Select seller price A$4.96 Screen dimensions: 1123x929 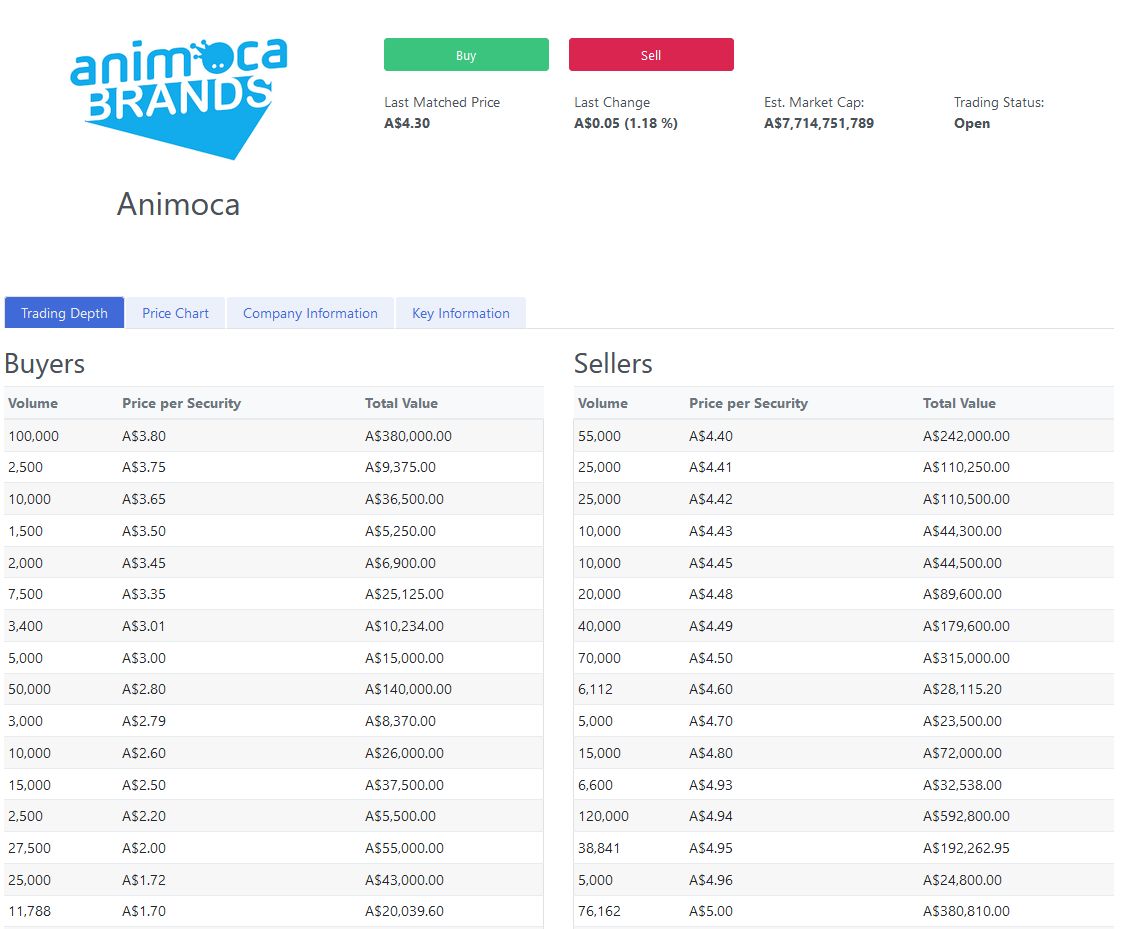711,880
